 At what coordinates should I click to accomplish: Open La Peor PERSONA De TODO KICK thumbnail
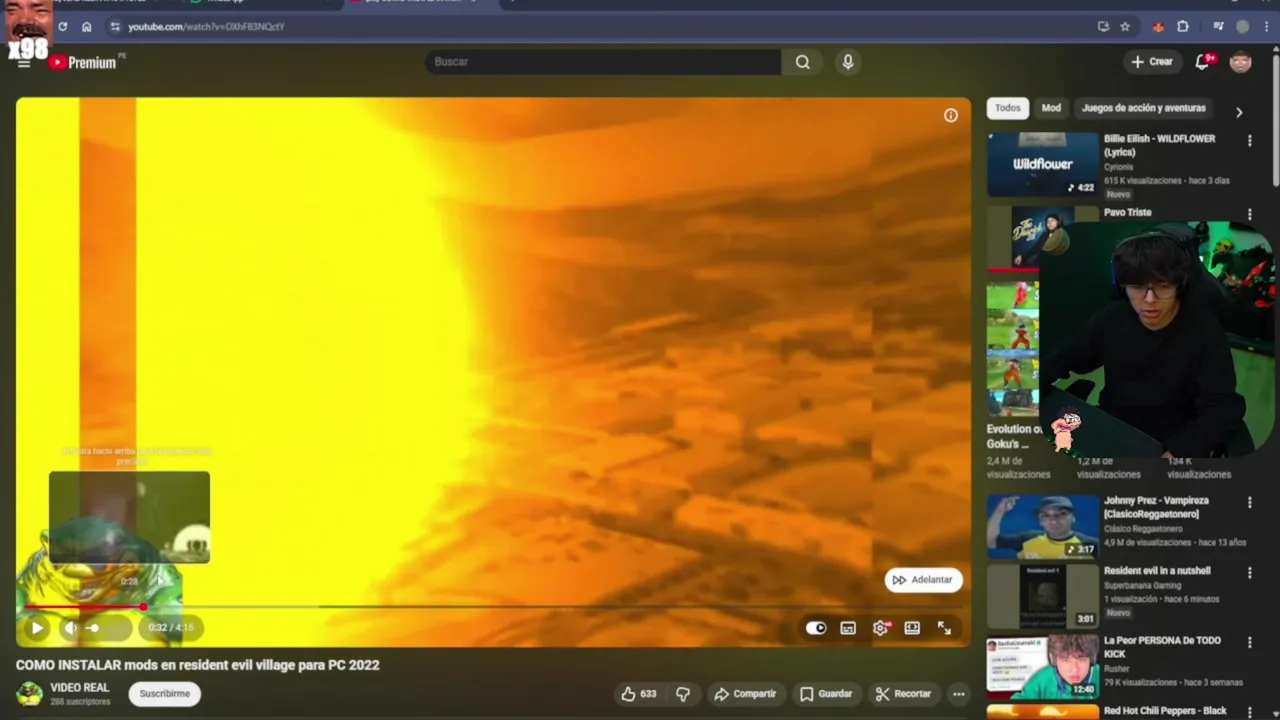tap(1043, 667)
